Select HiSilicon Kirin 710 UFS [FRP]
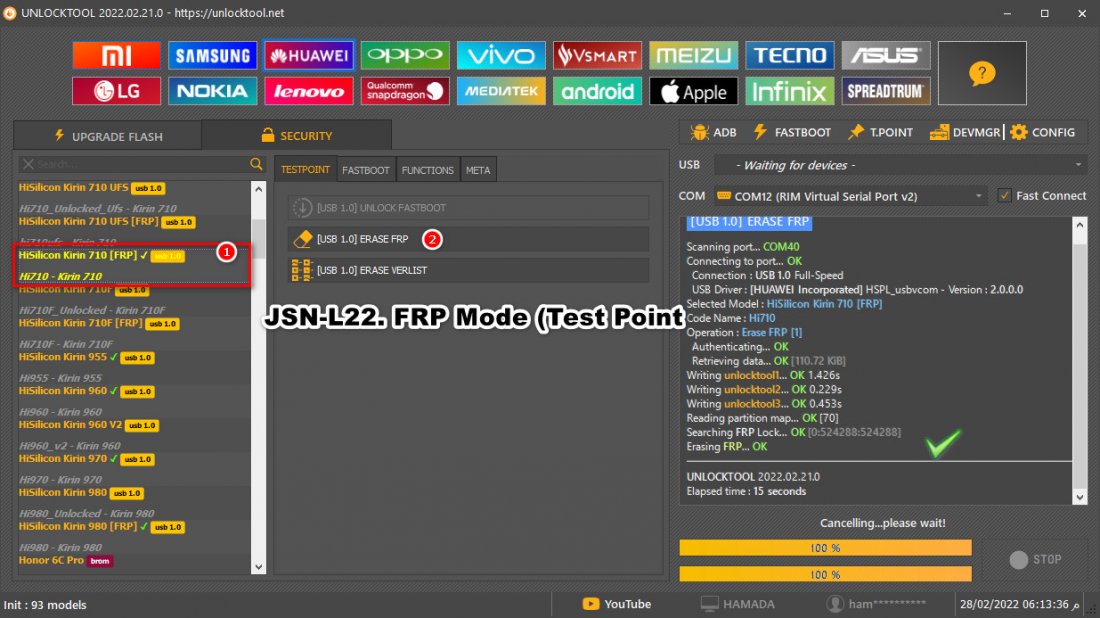The image size is (1100, 618). click(107, 222)
